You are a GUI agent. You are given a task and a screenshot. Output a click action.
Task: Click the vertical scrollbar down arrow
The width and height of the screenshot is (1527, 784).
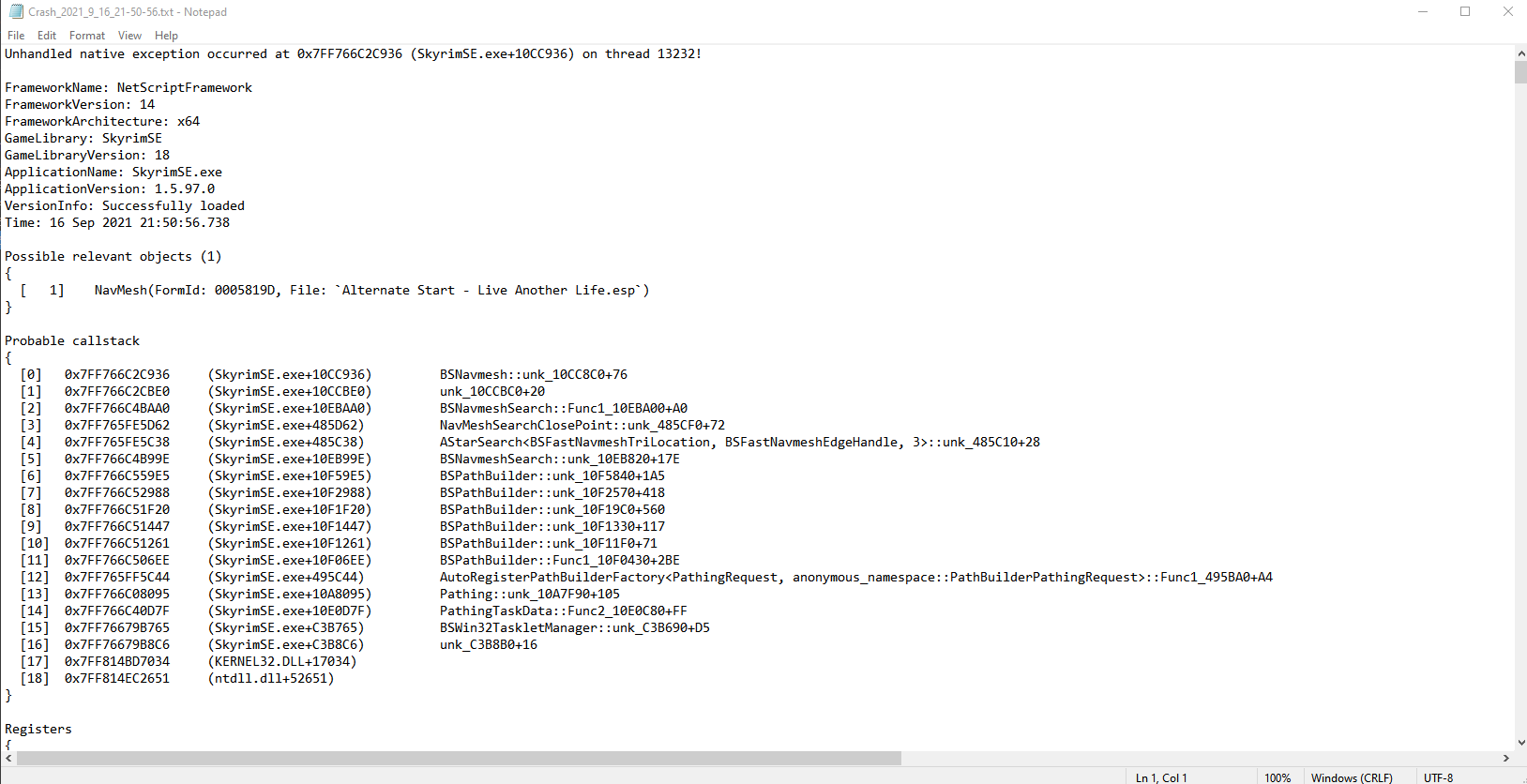1520,743
